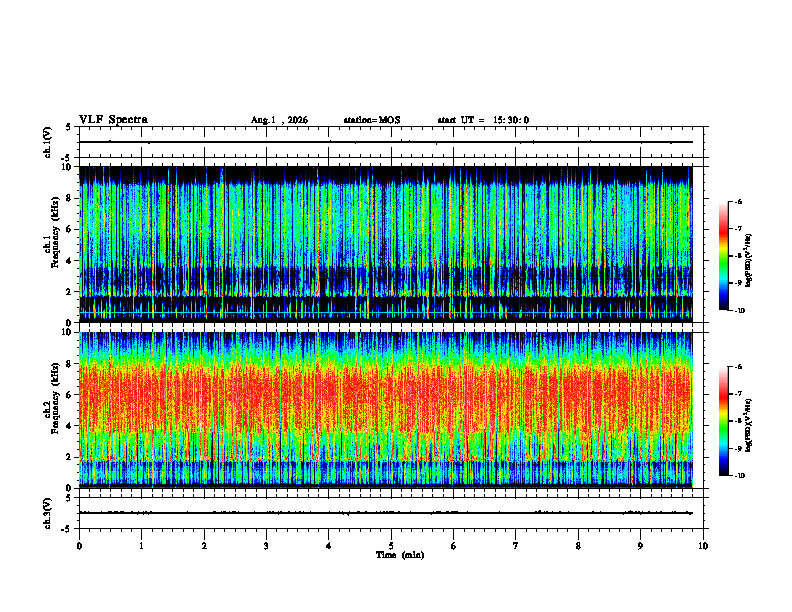Click time axis tick label "5"
The image size is (792, 612).
[391, 546]
